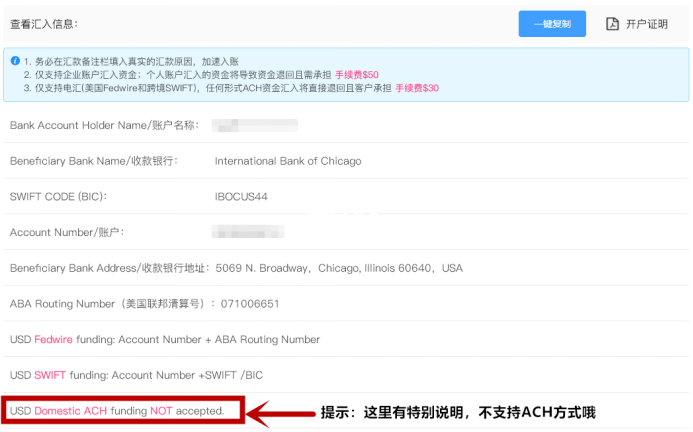Click the pink Fedwire word

53,340
